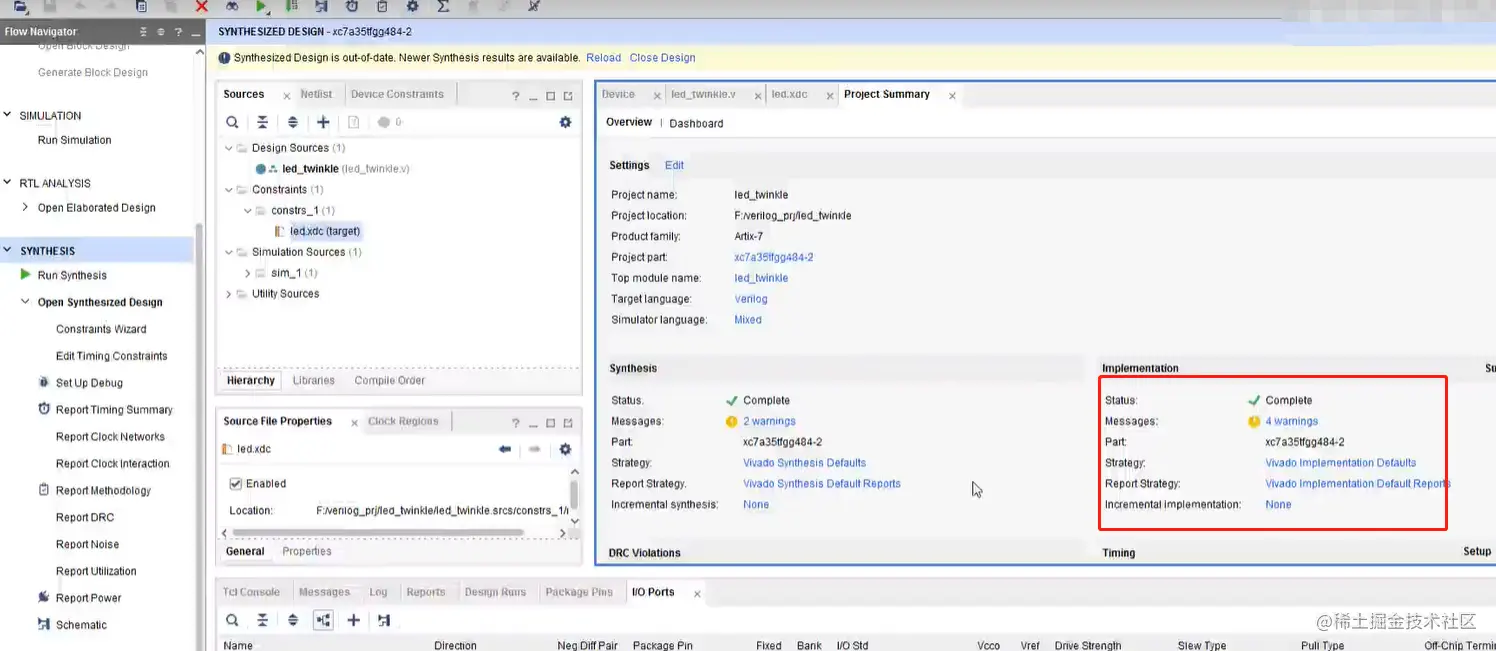Click help icon in Source File Properties

(x=516, y=423)
